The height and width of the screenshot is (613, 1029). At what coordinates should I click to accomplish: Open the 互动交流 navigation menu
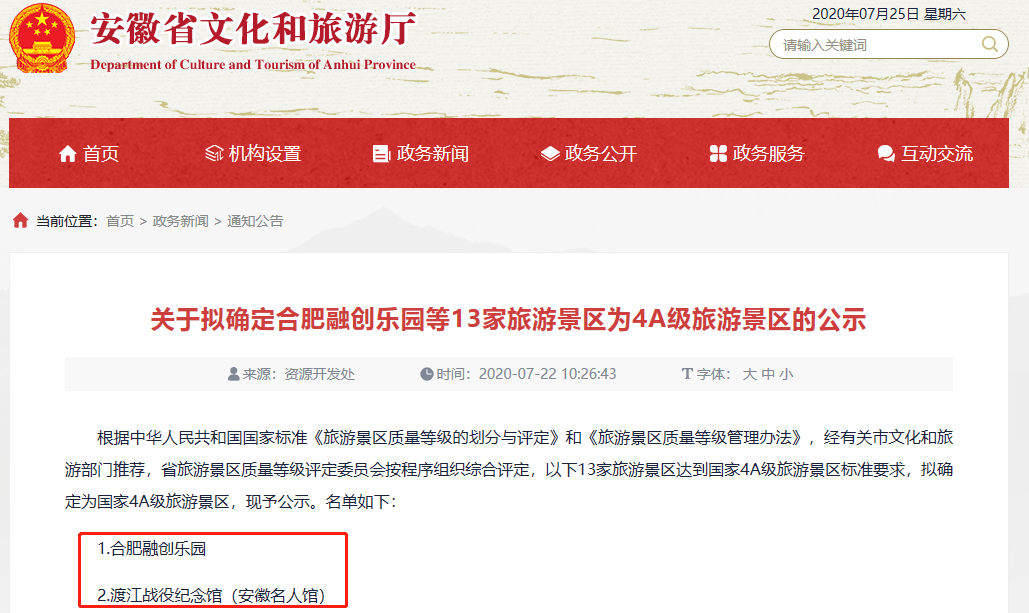925,154
